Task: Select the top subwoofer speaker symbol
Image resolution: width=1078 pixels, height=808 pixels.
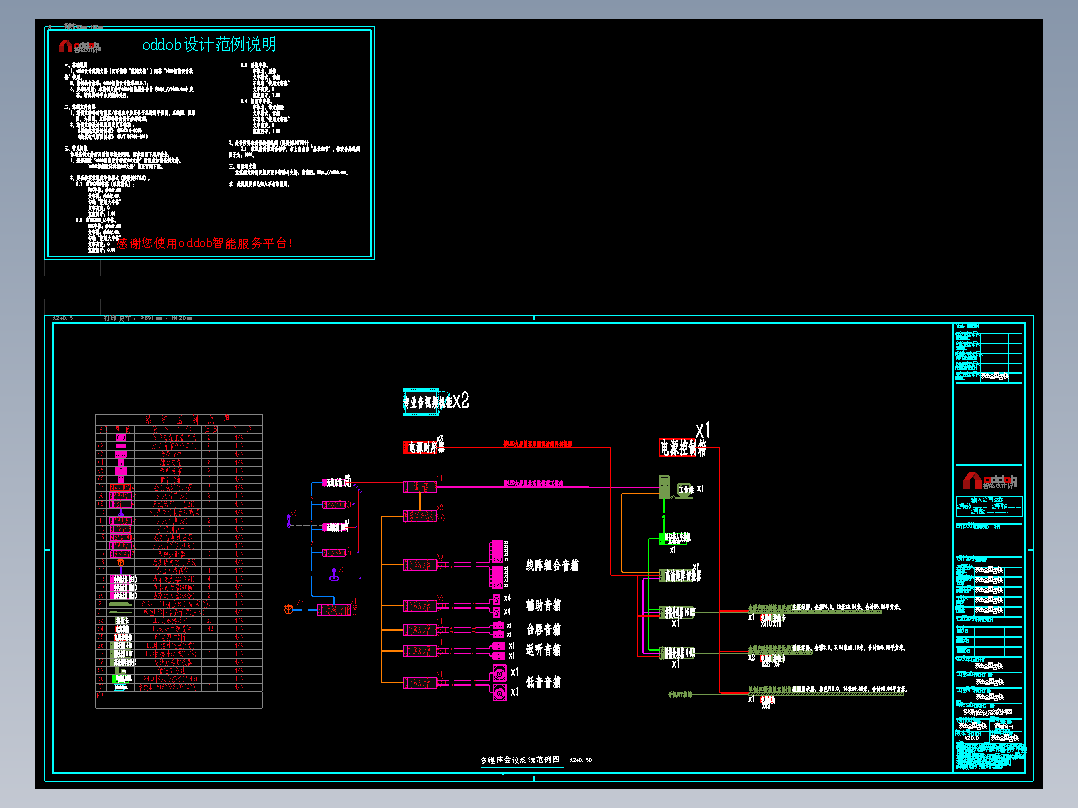Action: 500,673
